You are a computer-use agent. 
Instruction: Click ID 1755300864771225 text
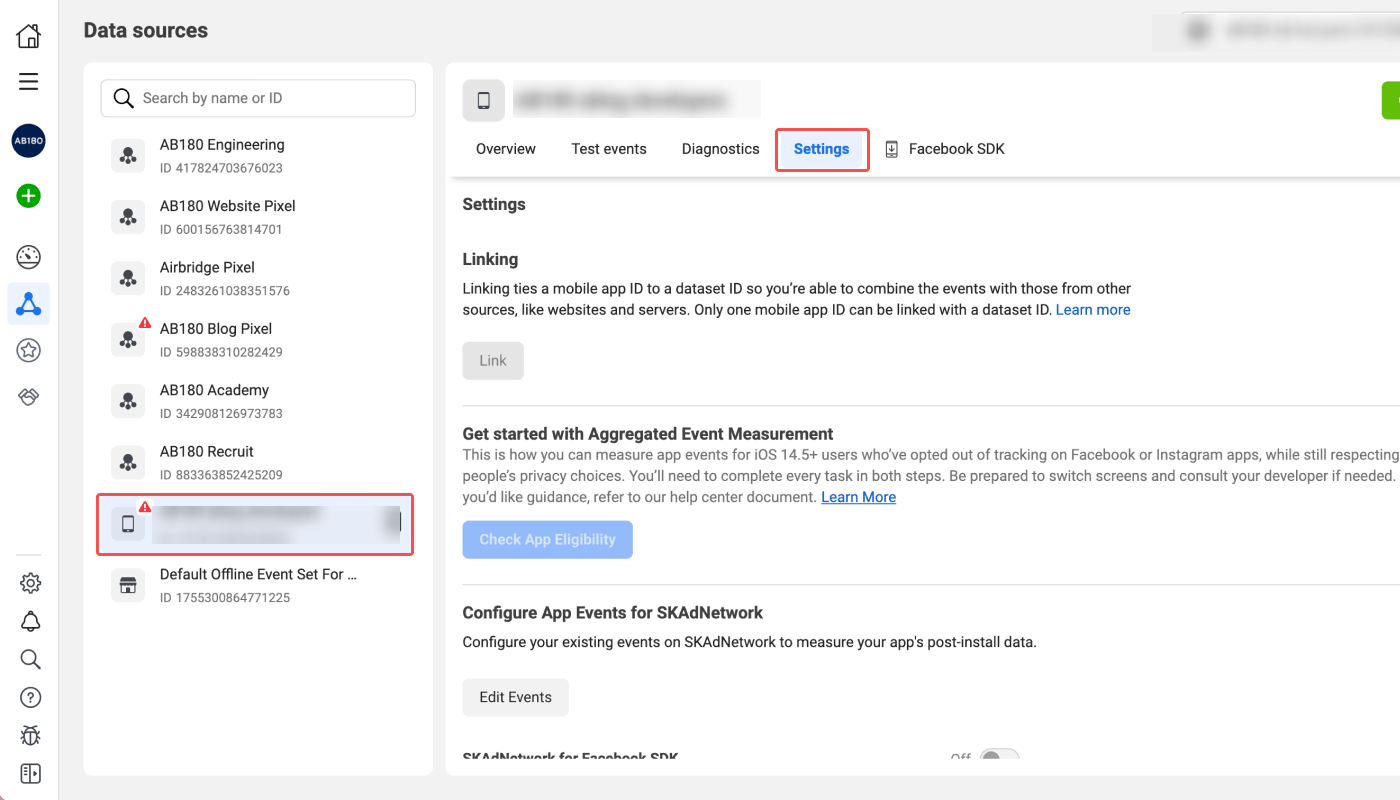pyautogui.click(x=225, y=598)
